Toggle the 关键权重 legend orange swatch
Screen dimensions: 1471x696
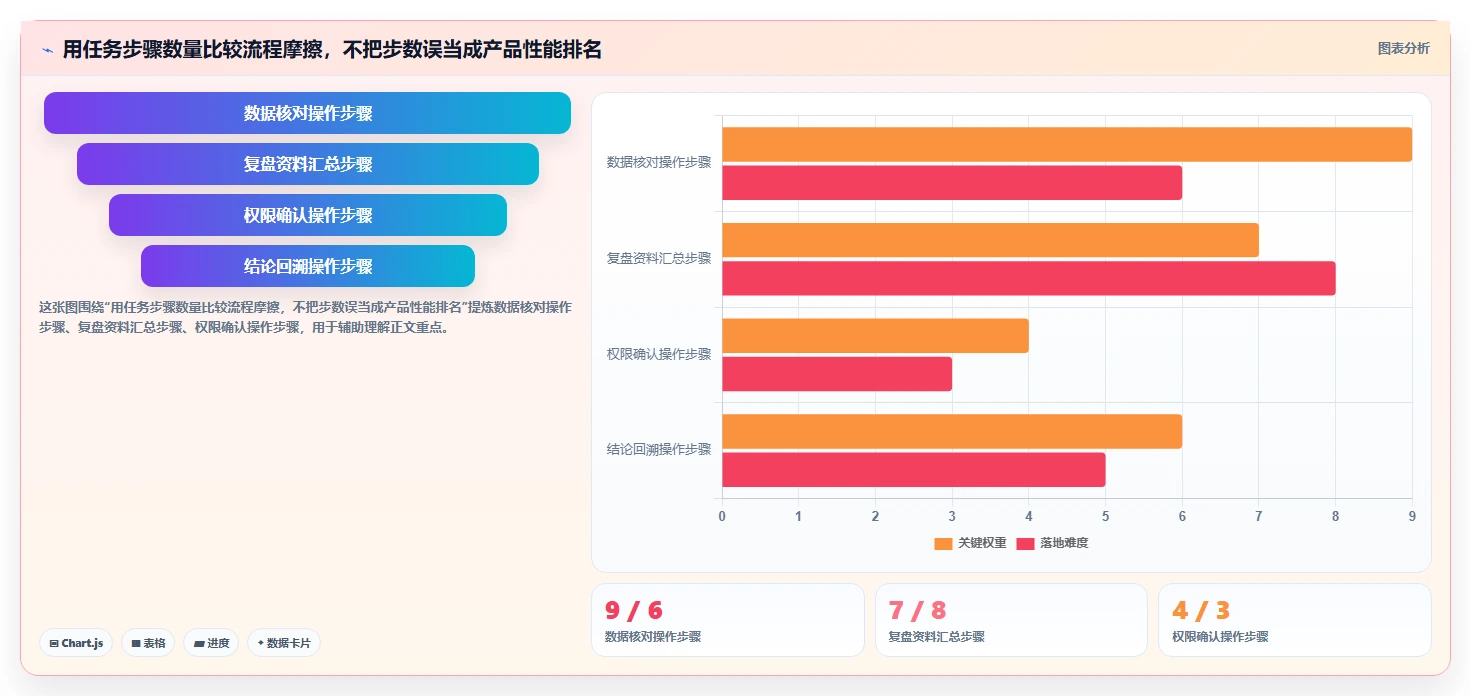pyautogui.click(x=943, y=543)
